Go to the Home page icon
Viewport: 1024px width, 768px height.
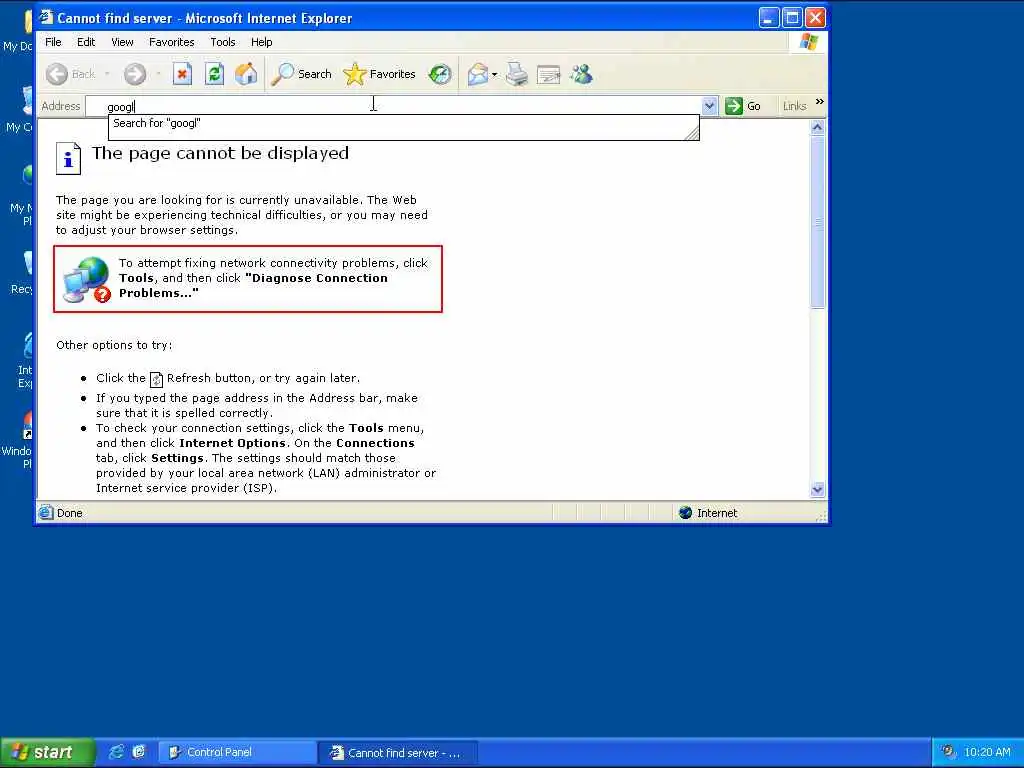246,74
